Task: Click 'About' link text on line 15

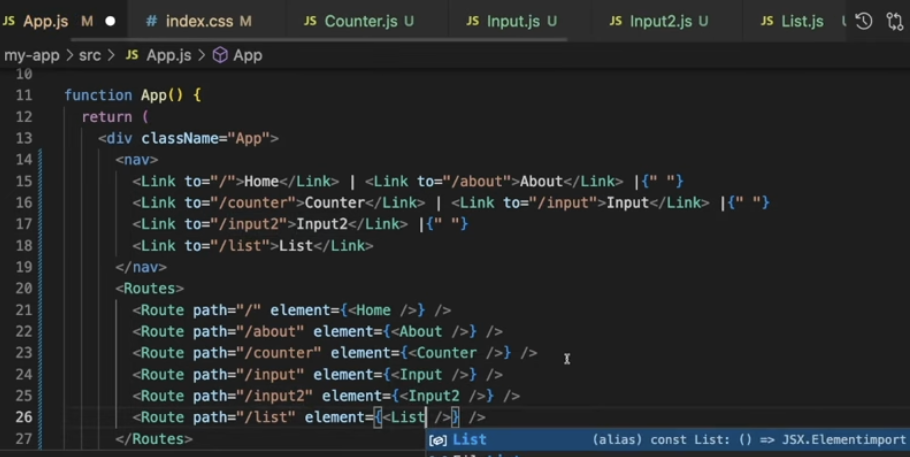Action: [541, 181]
